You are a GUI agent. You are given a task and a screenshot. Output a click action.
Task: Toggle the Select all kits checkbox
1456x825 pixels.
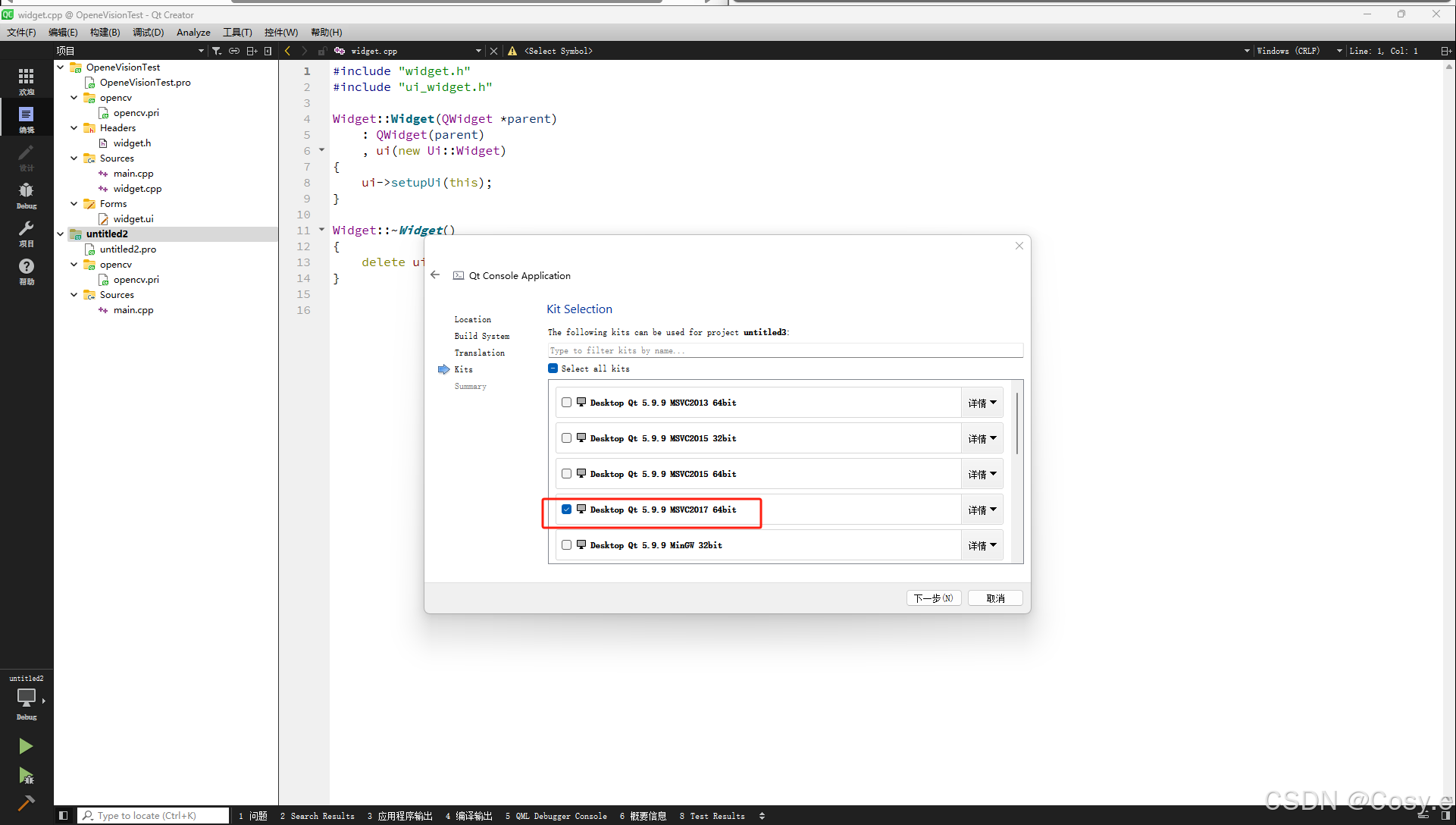553,369
